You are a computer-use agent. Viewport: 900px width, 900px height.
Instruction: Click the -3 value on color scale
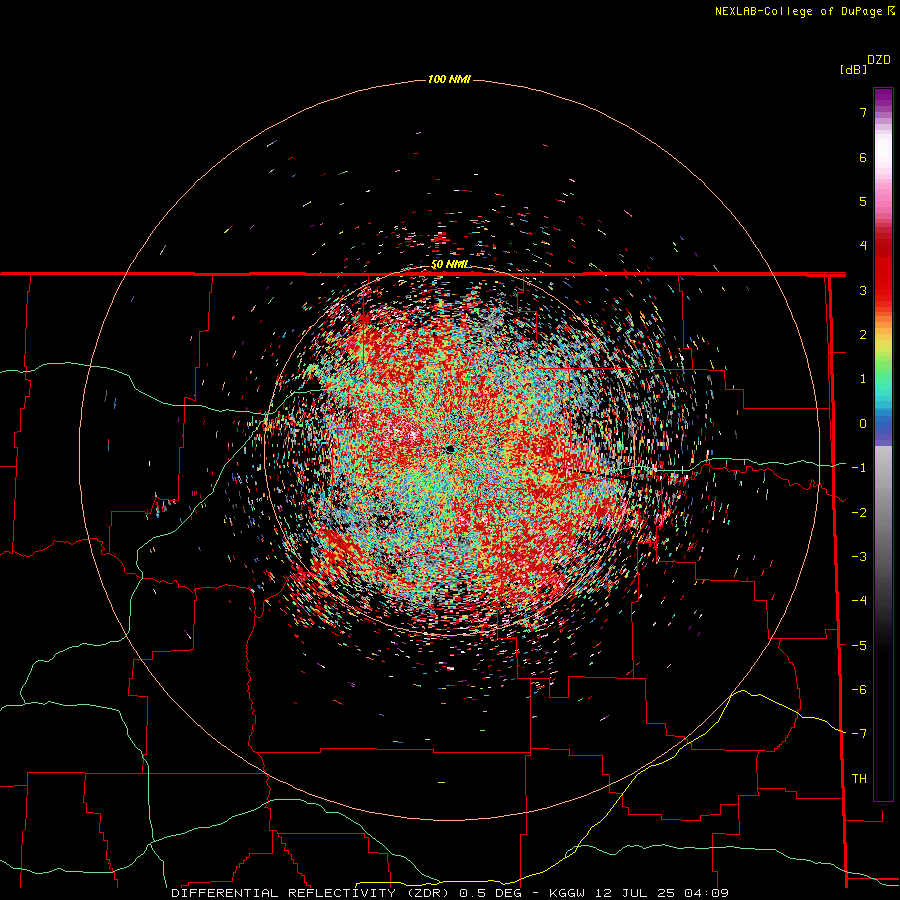point(859,557)
